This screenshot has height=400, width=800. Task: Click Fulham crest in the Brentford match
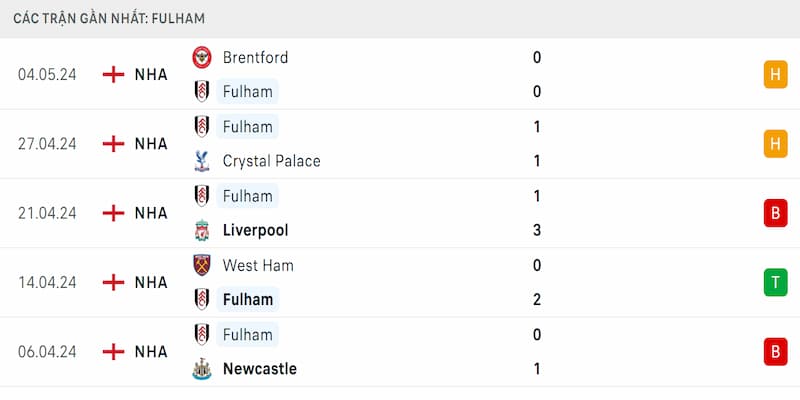pyautogui.click(x=202, y=92)
